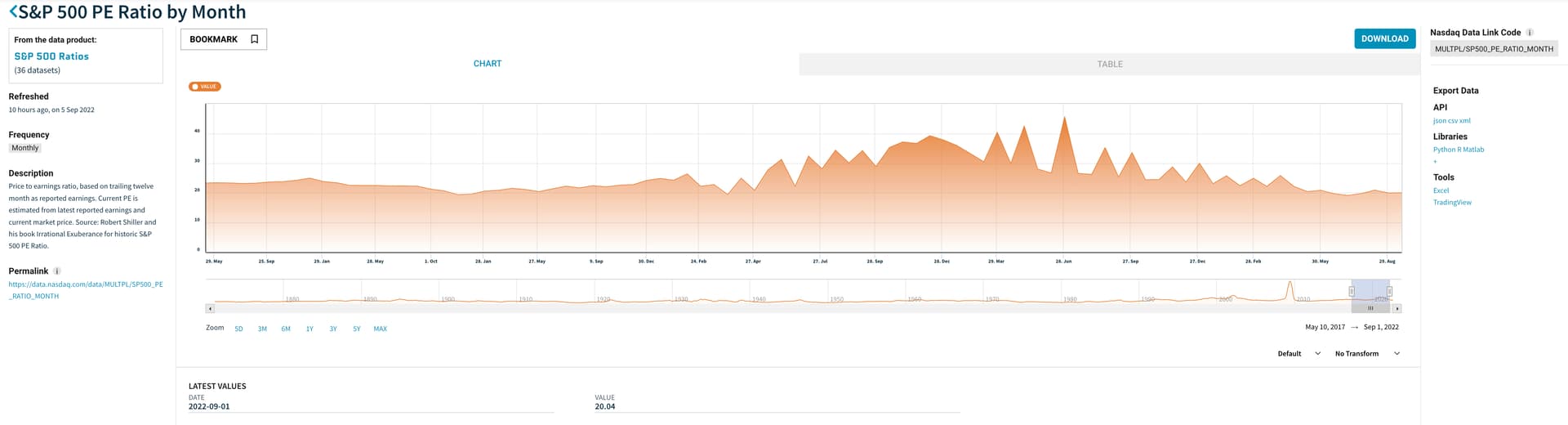Click the right range handle in the navigator
This screenshot has width=1568, height=425.
pyautogui.click(x=1389, y=292)
